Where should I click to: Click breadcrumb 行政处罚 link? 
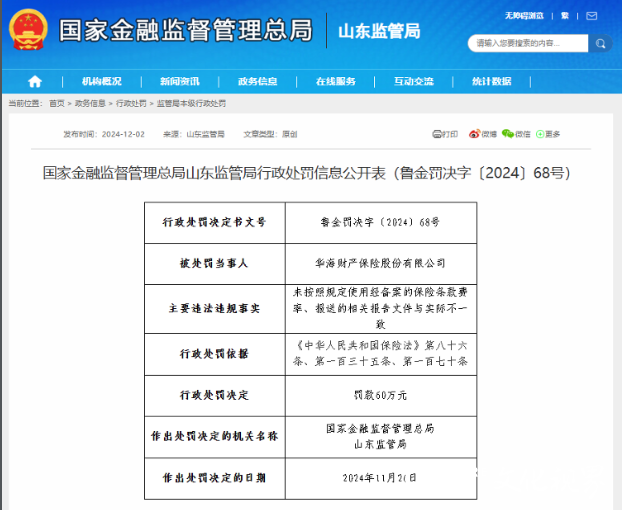(131, 104)
